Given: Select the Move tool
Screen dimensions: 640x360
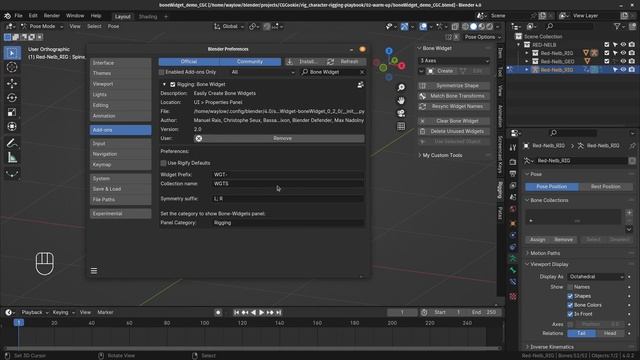Looking at the screenshot, I should click(12, 83).
